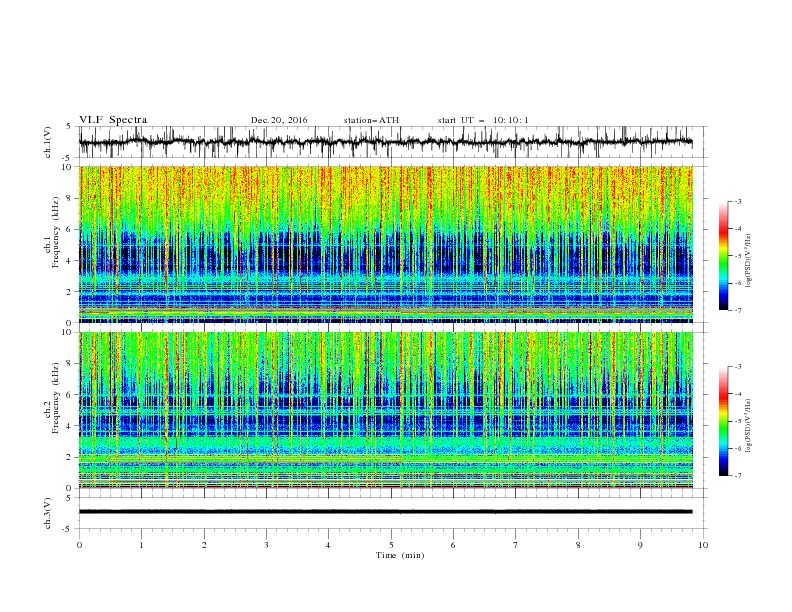Click the ch.1 spectrogram plot
Image resolution: width=792 pixels, height=612 pixels.
click(386, 244)
